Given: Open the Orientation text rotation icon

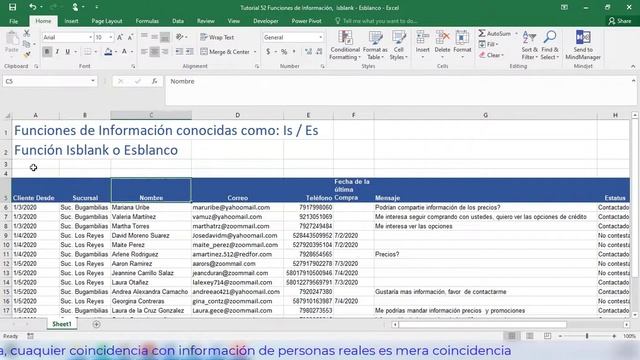Looking at the screenshot, I should (x=180, y=37).
